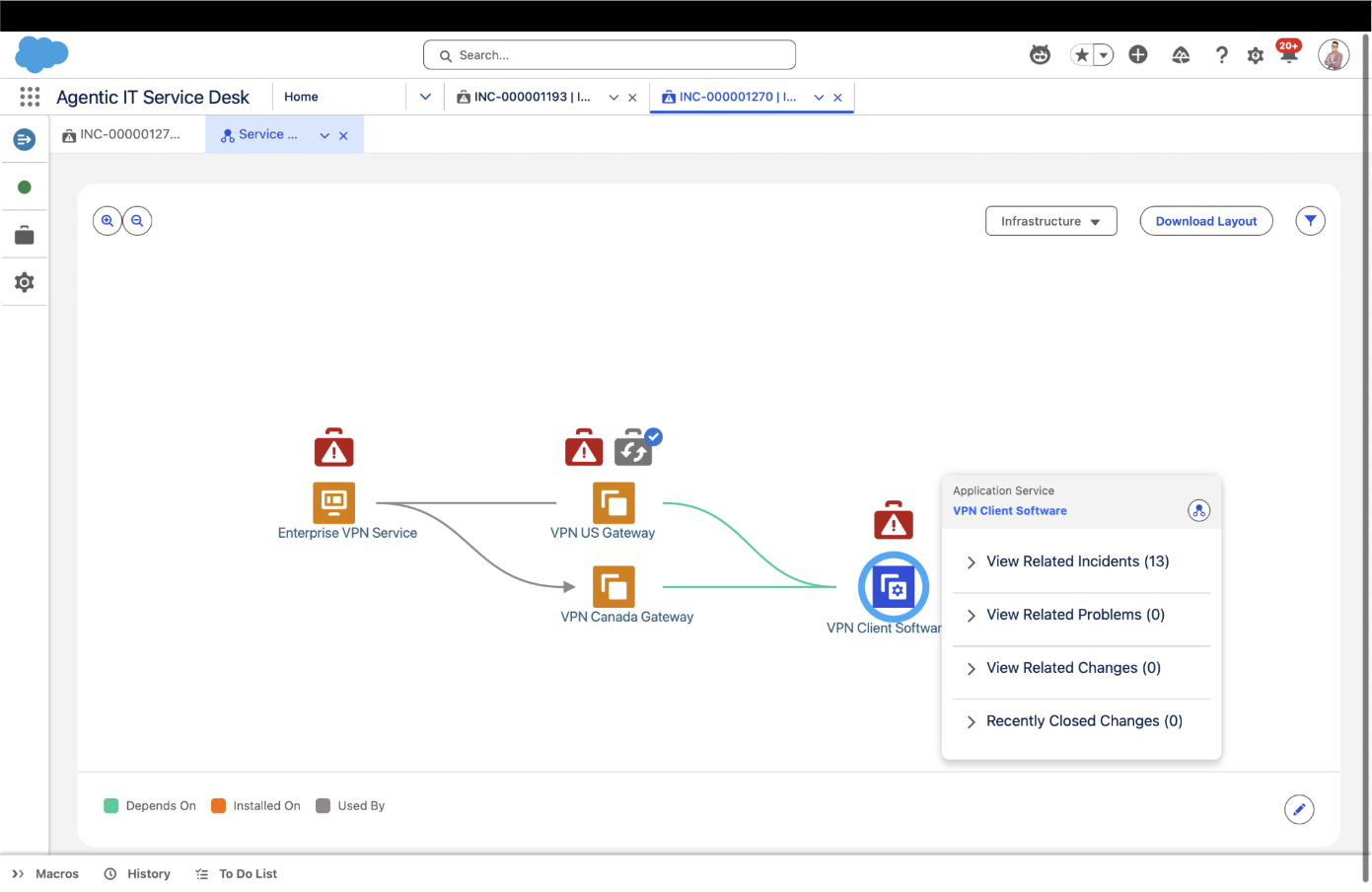This screenshot has width=1372, height=892.
Task: Select the VPN Client Software node
Action: click(894, 587)
